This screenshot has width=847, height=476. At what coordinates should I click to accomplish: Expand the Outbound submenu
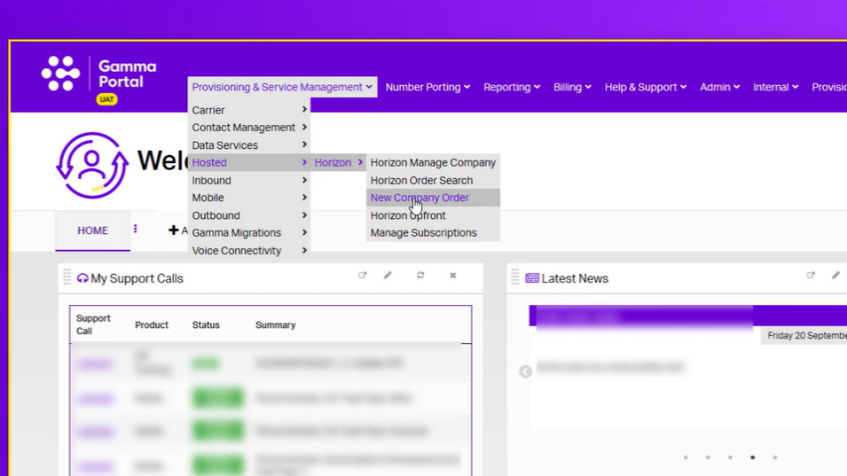pos(249,215)
